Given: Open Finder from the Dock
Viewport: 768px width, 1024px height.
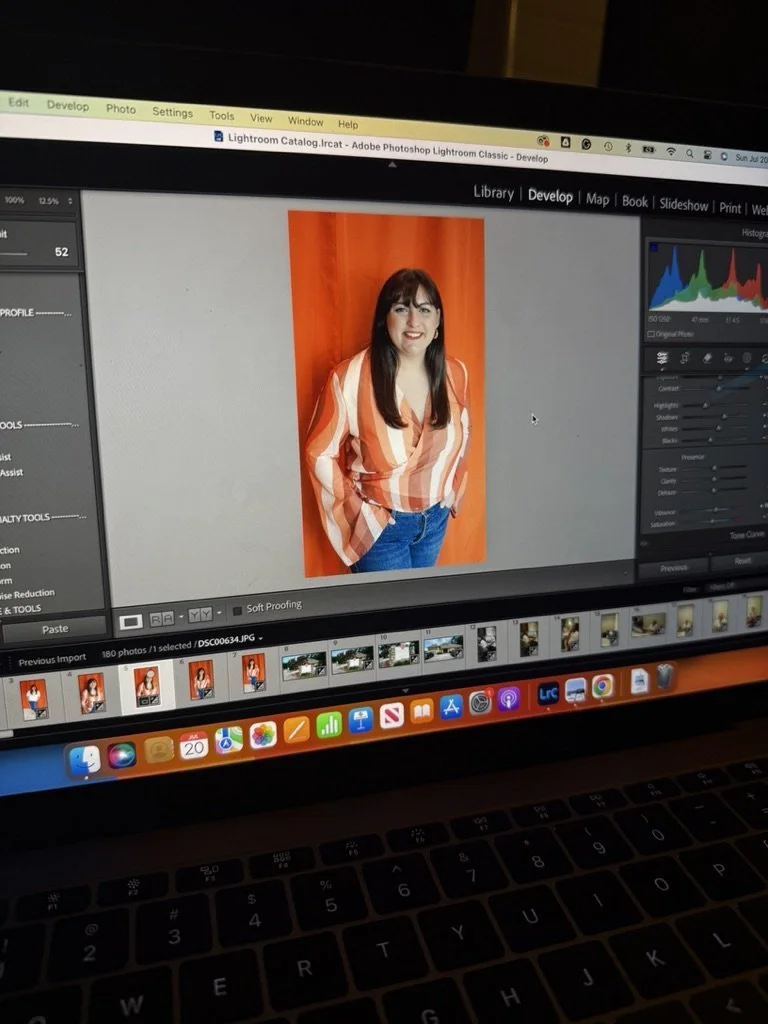Looking at the screenshot, I should tap(84, 760).
